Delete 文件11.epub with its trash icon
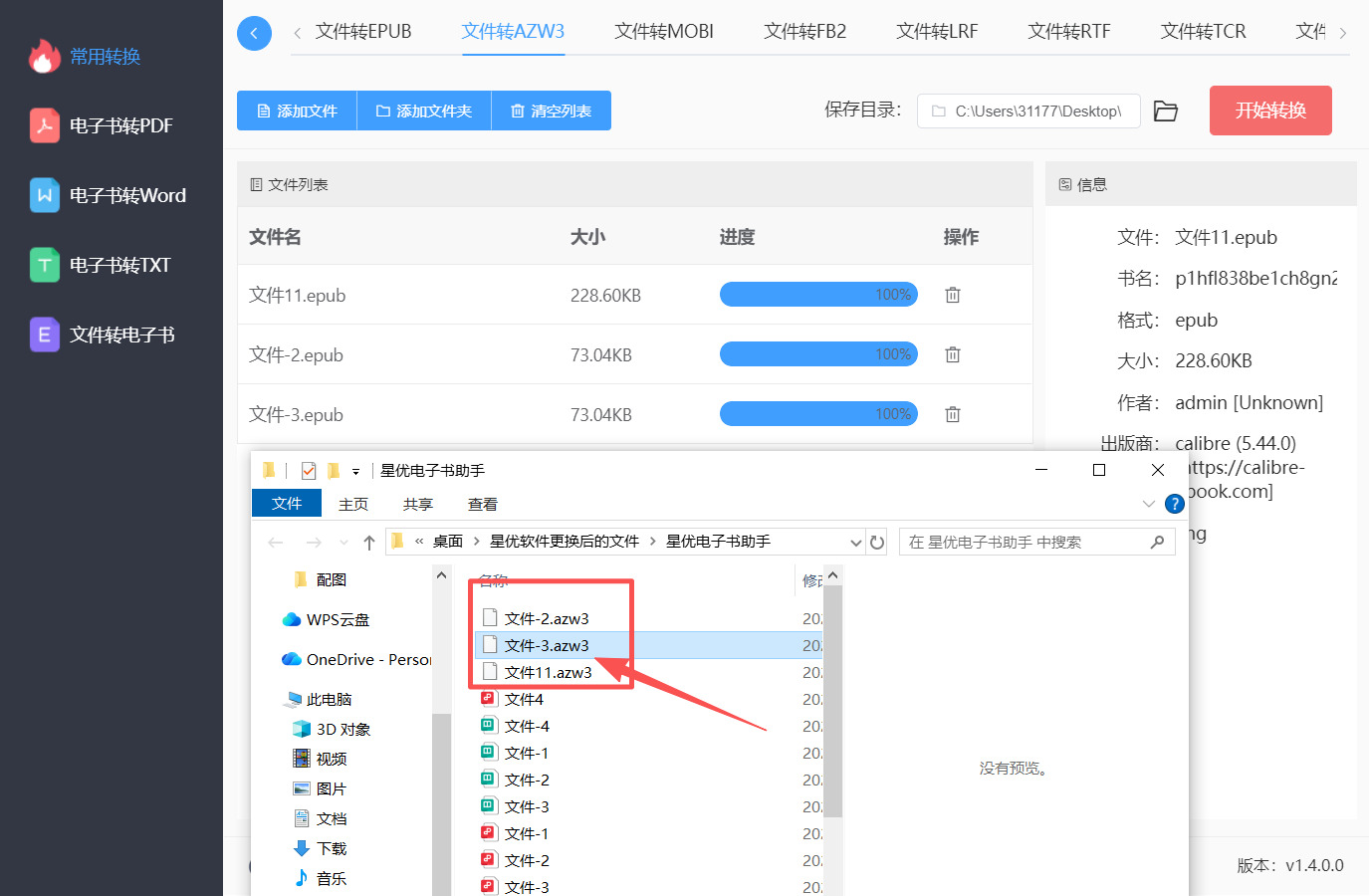The width and height of the screenshot is (1369, 896). pyautogui.click(x=953, y=295)
